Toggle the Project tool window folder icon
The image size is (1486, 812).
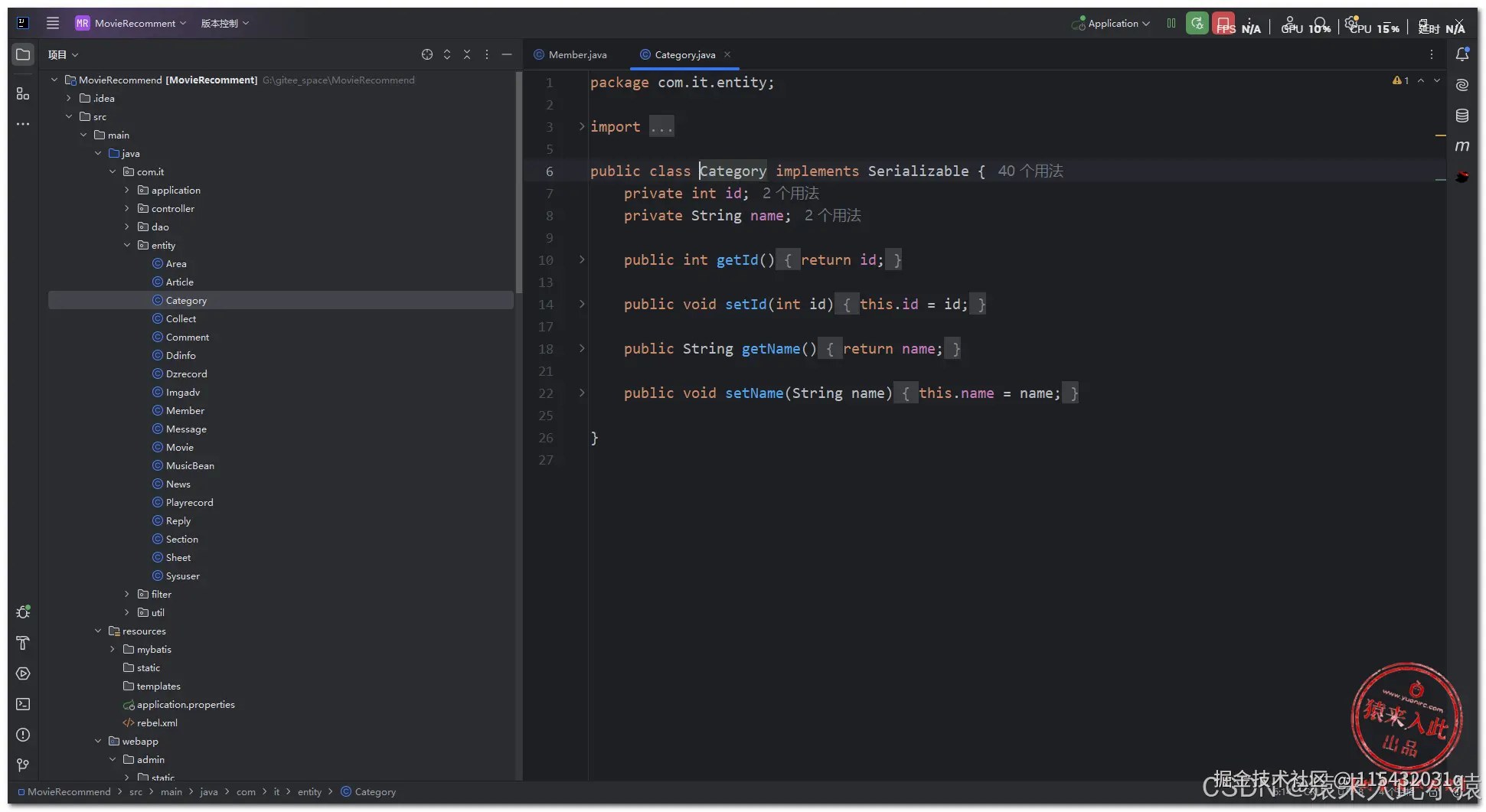click(23, 54)
